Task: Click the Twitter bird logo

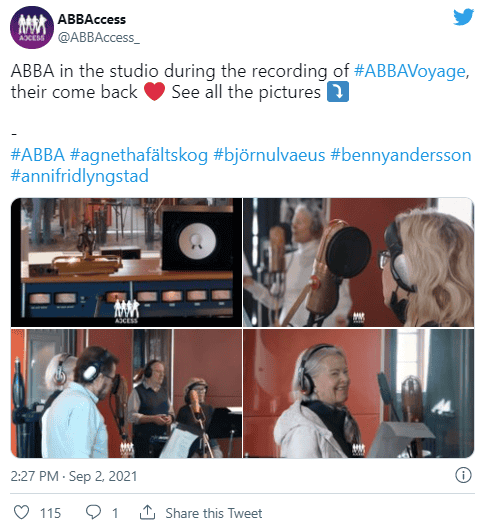Action: coord(463,17)
